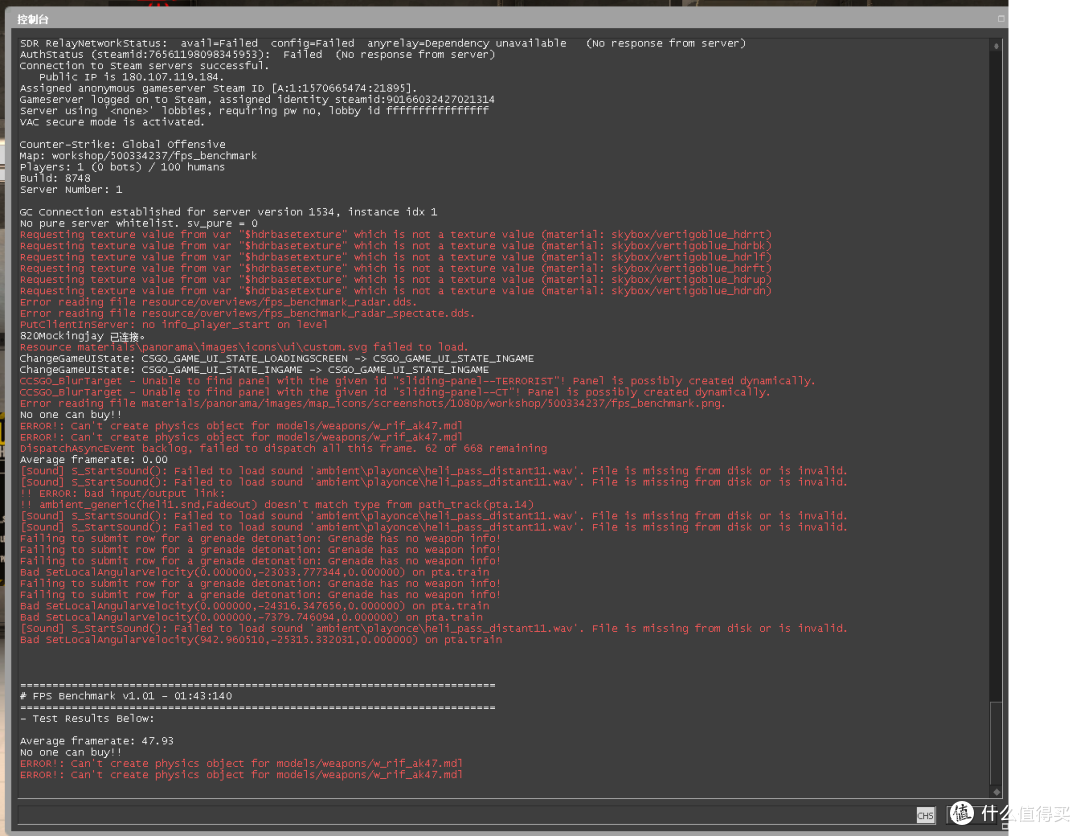This screenshot has width=1080, height=836.
Task: Close the 控制台 console window
Action: click(x=1001, y=19)
